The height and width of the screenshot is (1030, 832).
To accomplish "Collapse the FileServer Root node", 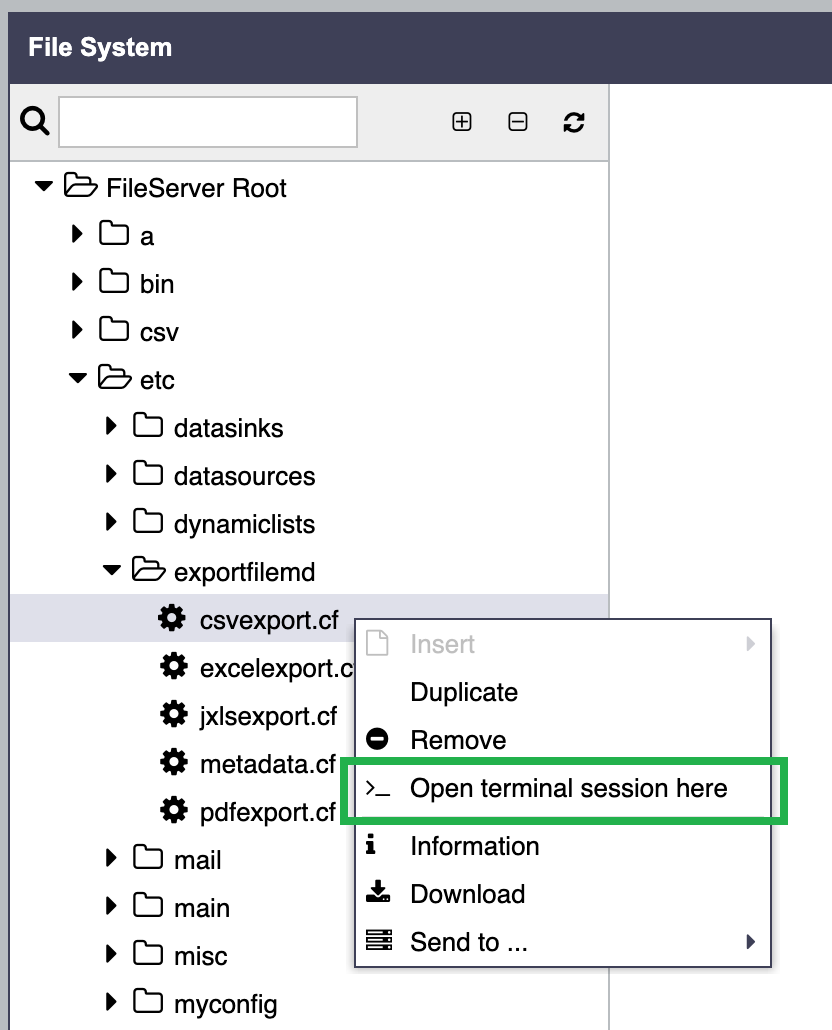I will [43, 187].
